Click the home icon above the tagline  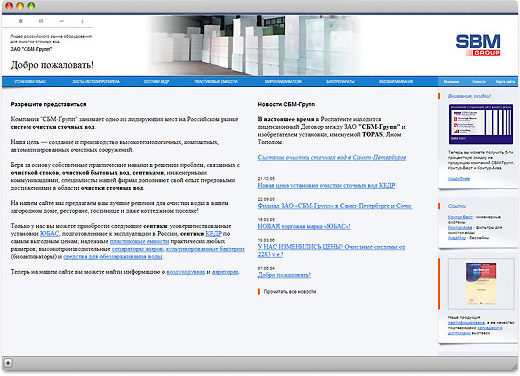pos(21,21)
